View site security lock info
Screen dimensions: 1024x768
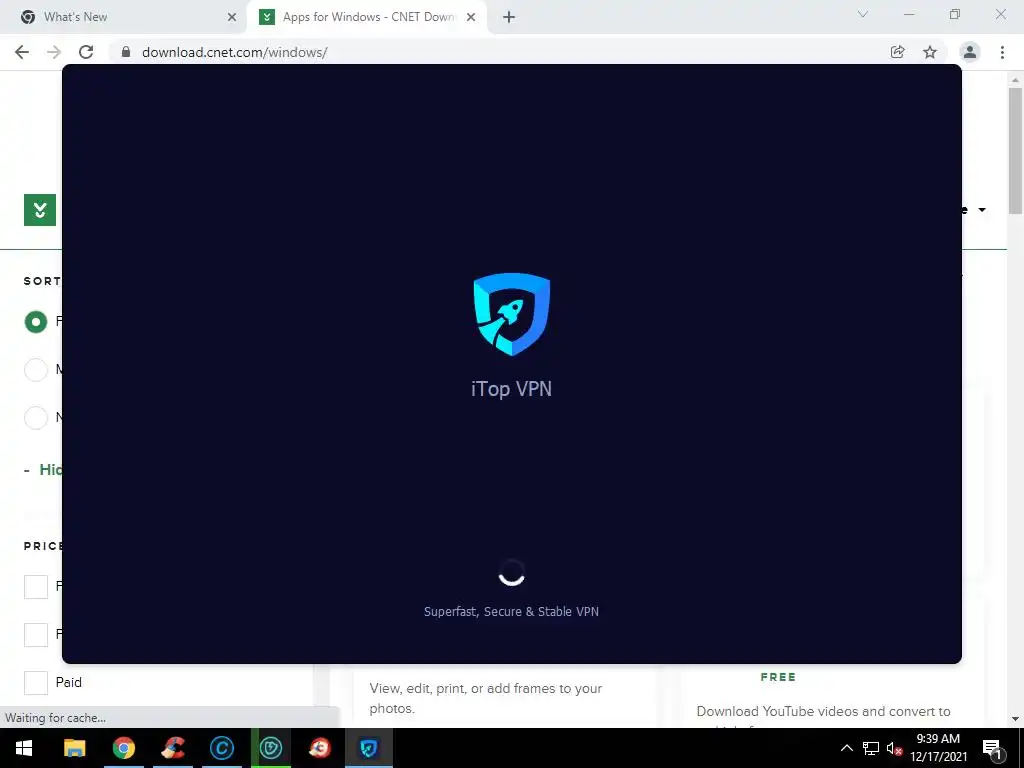(x=126, y=52)
